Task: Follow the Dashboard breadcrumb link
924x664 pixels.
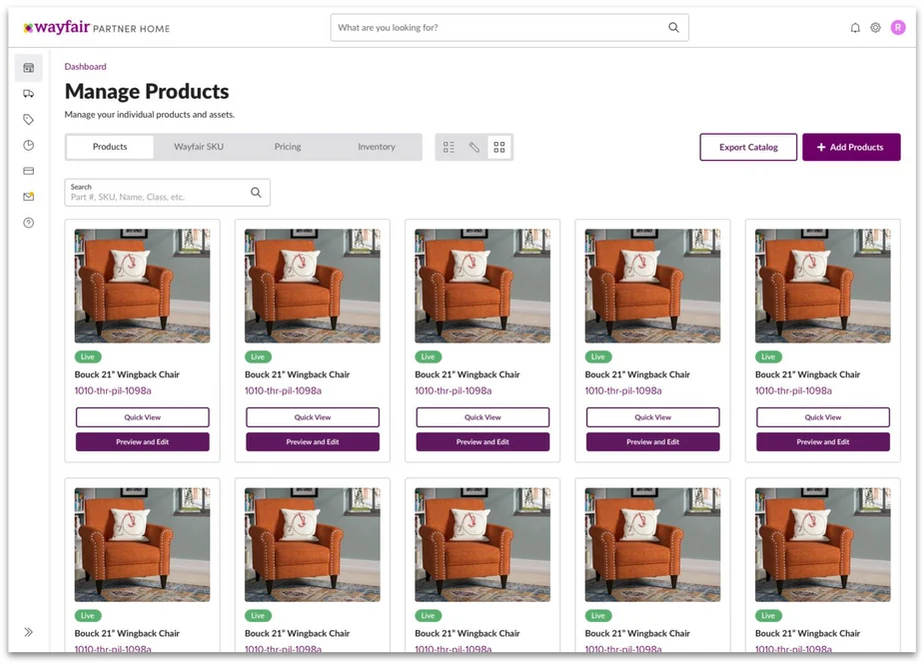Action: [85, 67]
